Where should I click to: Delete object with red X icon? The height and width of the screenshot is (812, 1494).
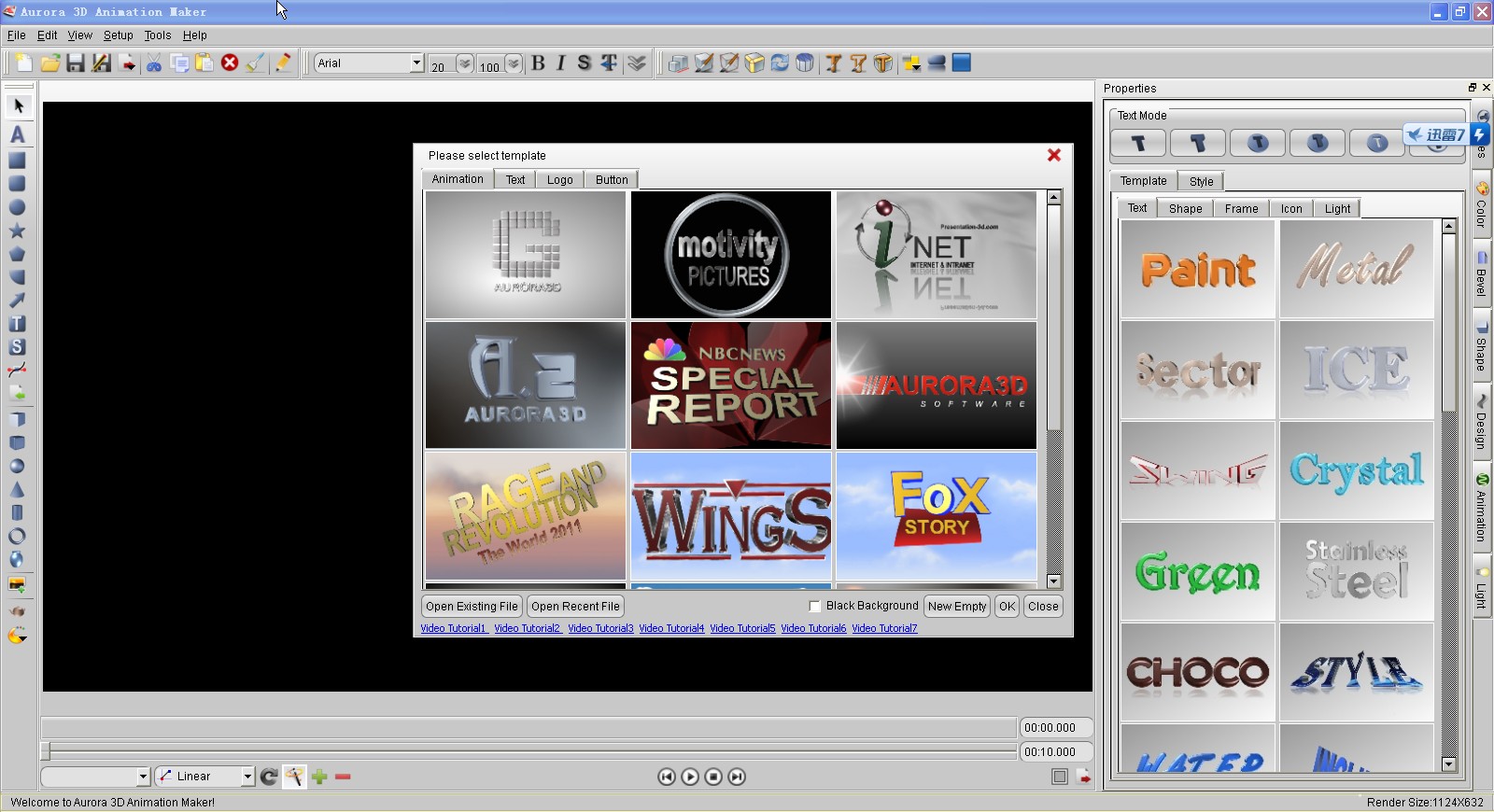coord(230,63)
